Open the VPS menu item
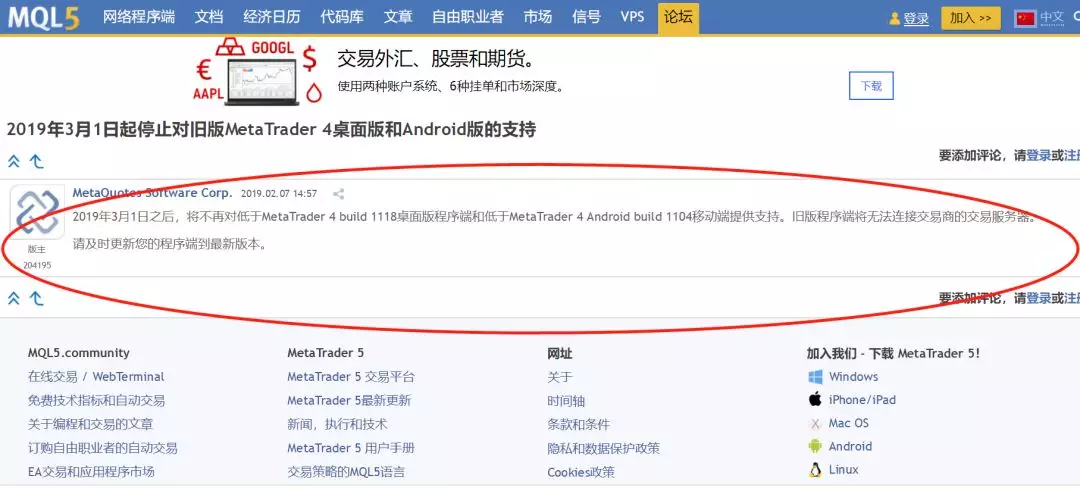 (x=632, y=17)
